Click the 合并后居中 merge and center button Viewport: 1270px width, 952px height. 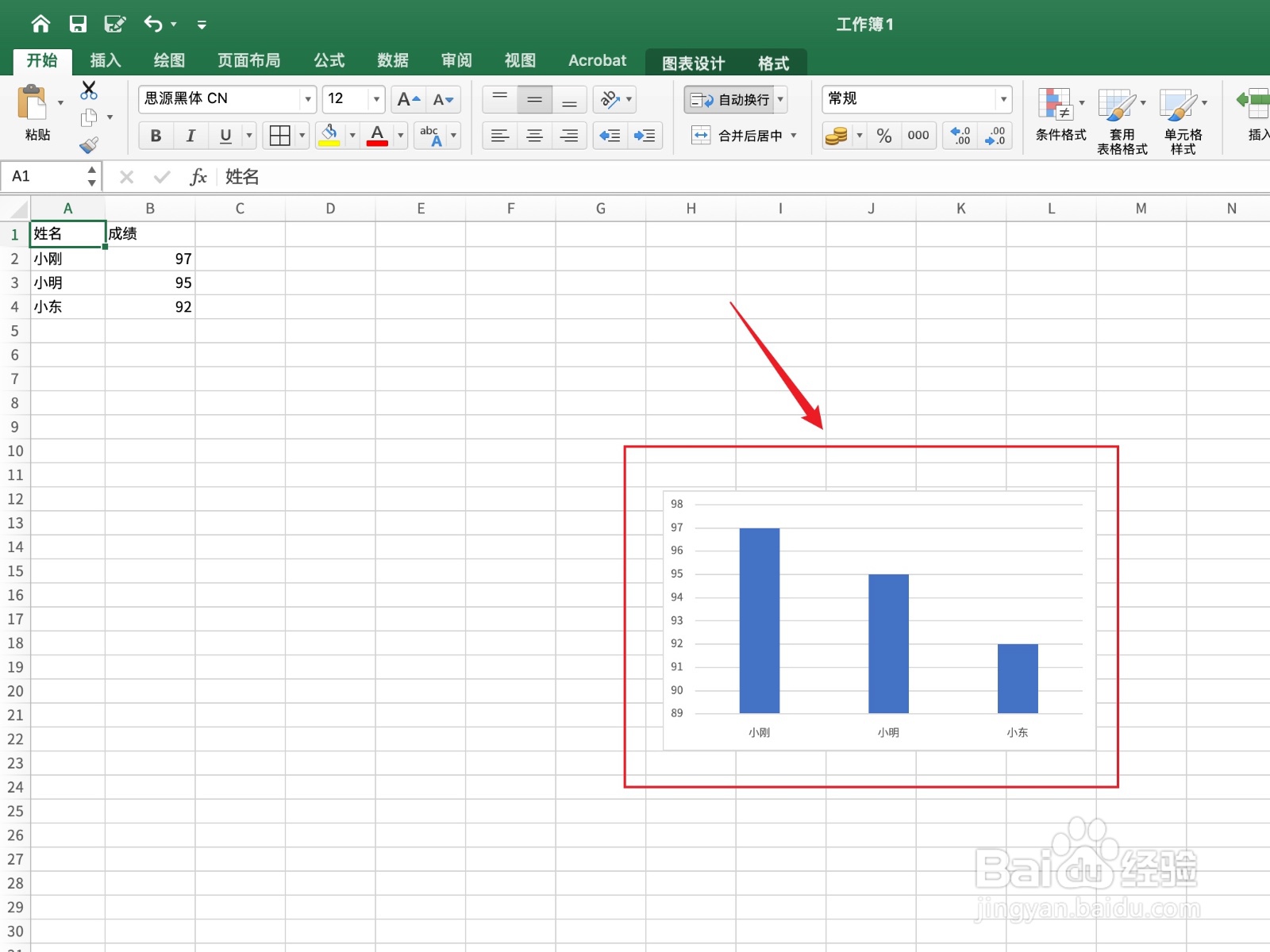[x=737, y=136]
